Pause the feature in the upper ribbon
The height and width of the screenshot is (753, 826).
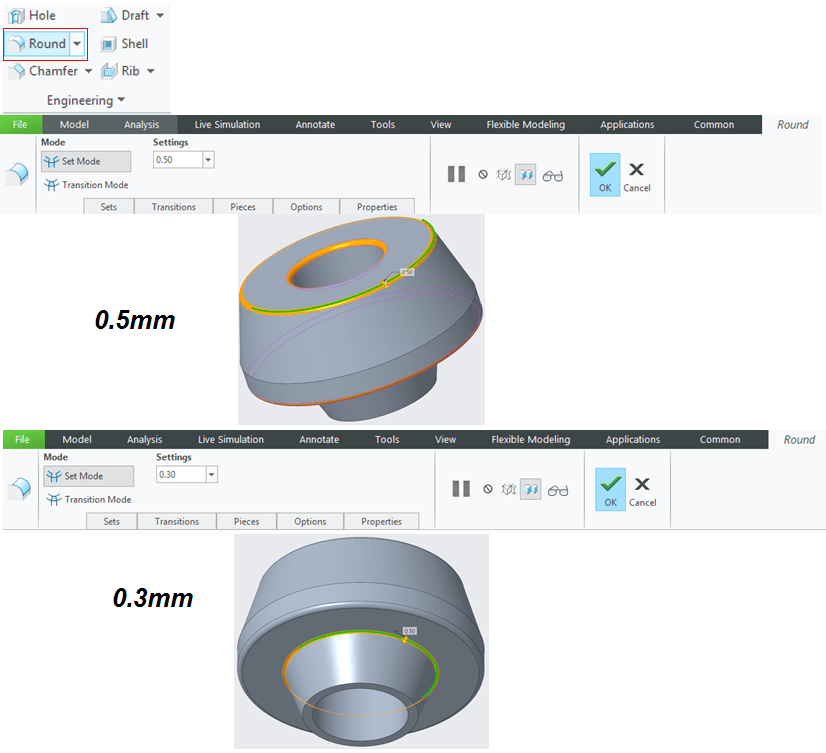(457, 174)
